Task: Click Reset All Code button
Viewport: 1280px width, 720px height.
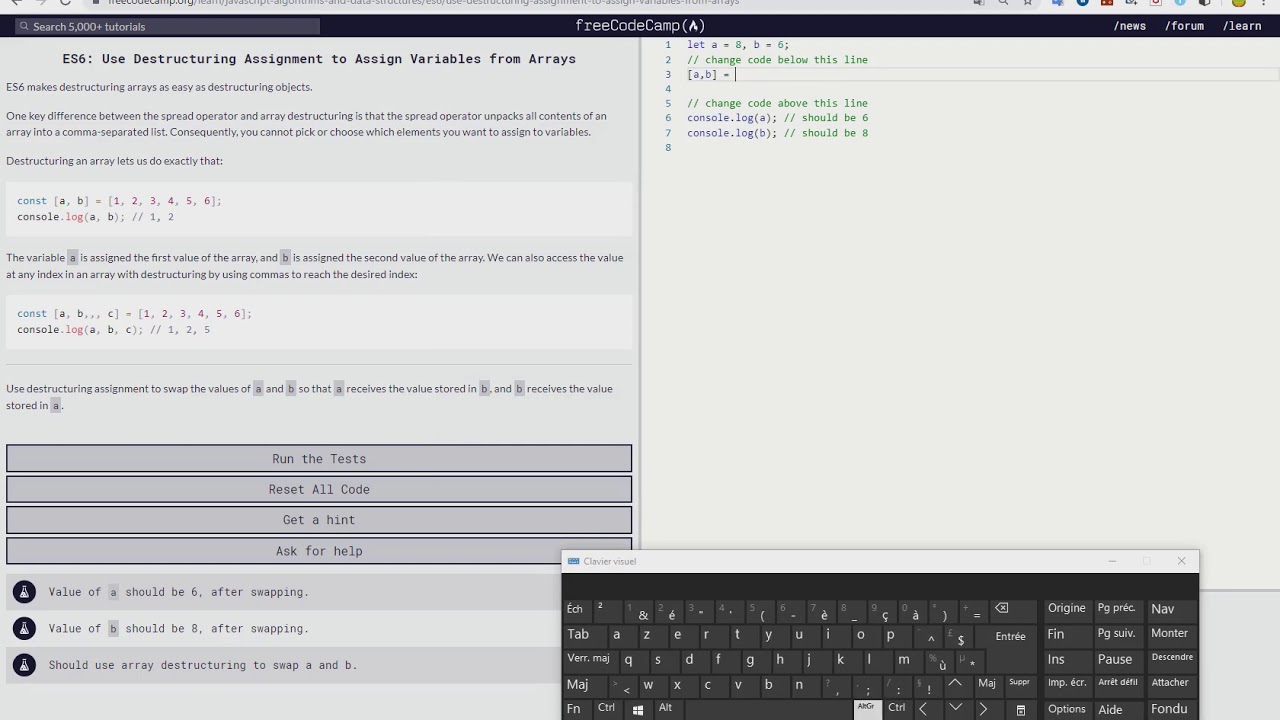Action: click(319, 489)
